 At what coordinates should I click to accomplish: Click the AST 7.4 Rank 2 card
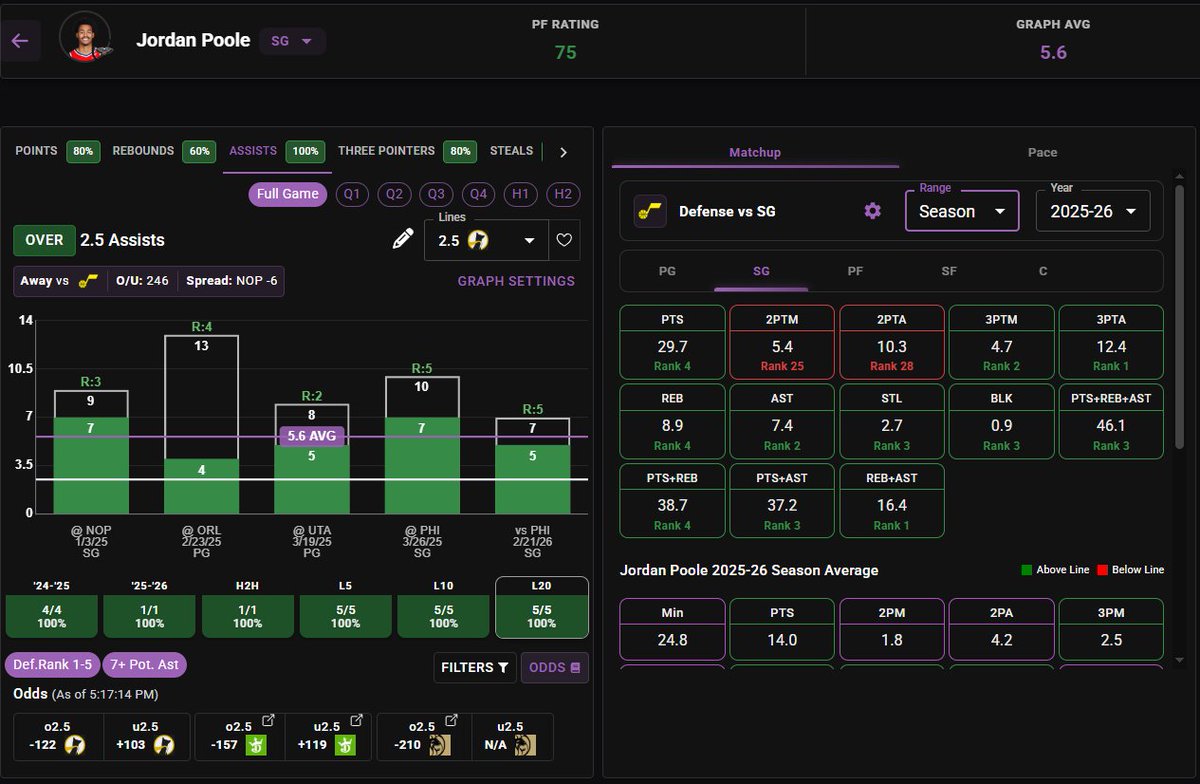782,421
